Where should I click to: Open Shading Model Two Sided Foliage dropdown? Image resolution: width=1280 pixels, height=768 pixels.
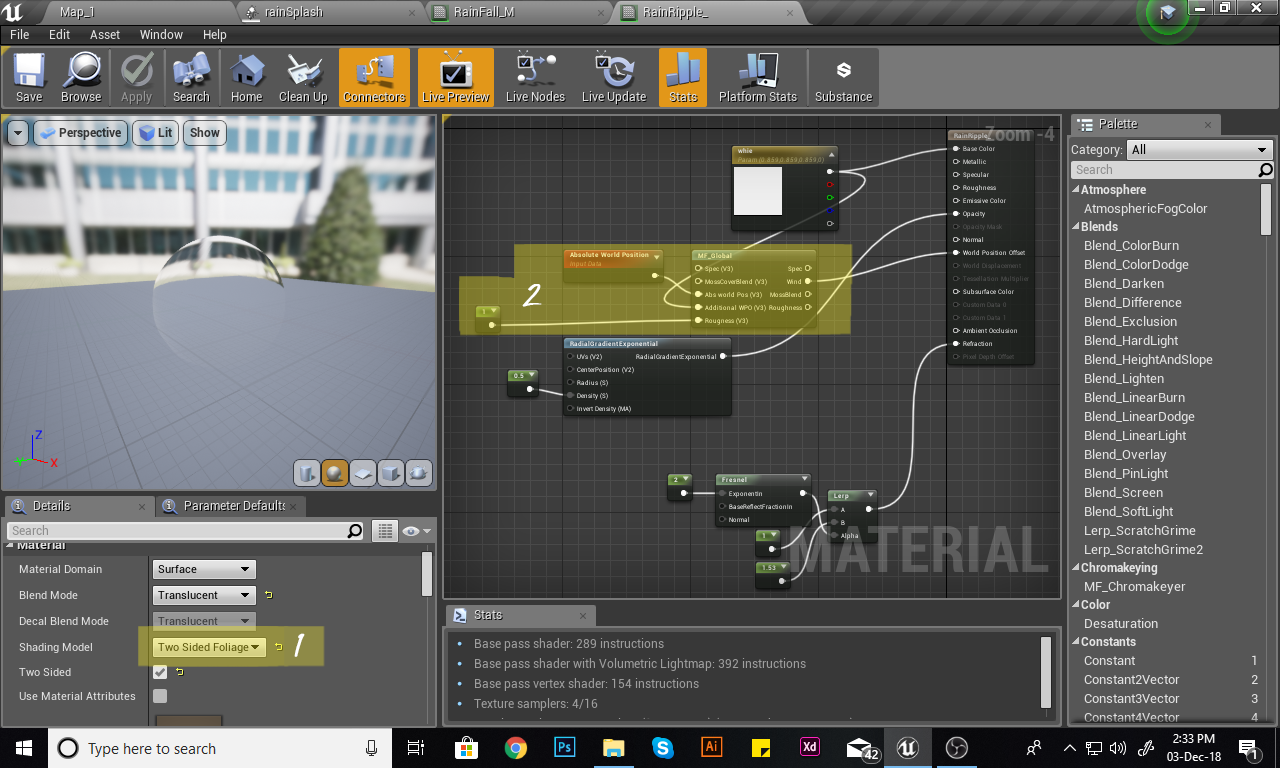pos(210,647)
